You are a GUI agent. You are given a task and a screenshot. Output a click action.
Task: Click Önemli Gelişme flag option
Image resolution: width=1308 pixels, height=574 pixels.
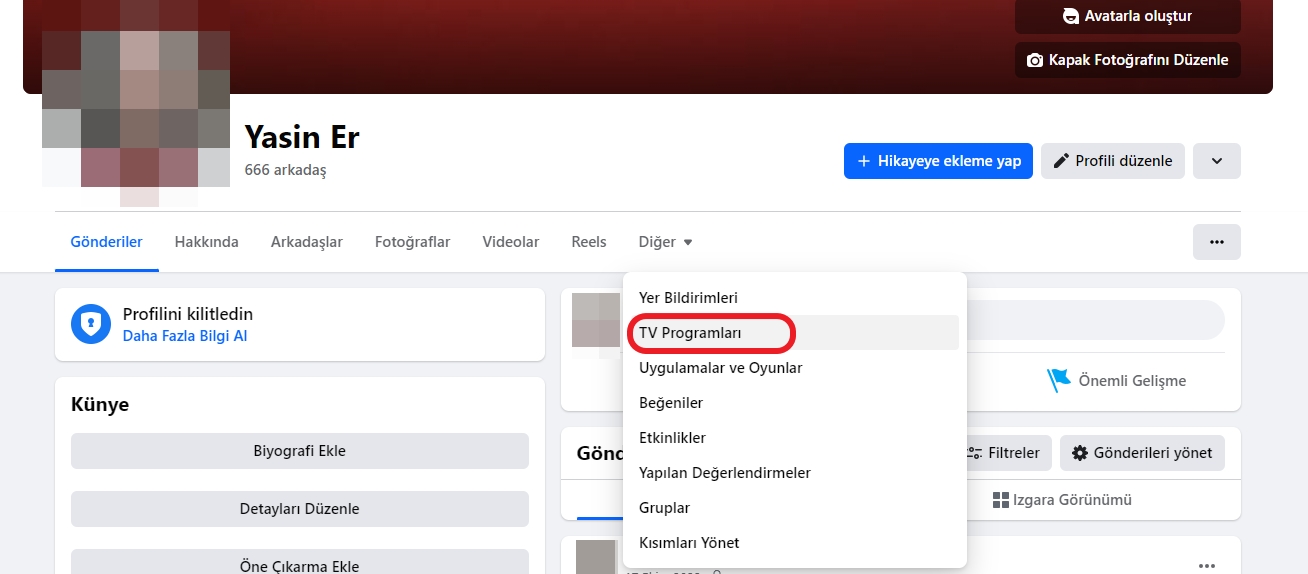[x=1116, y=380]
